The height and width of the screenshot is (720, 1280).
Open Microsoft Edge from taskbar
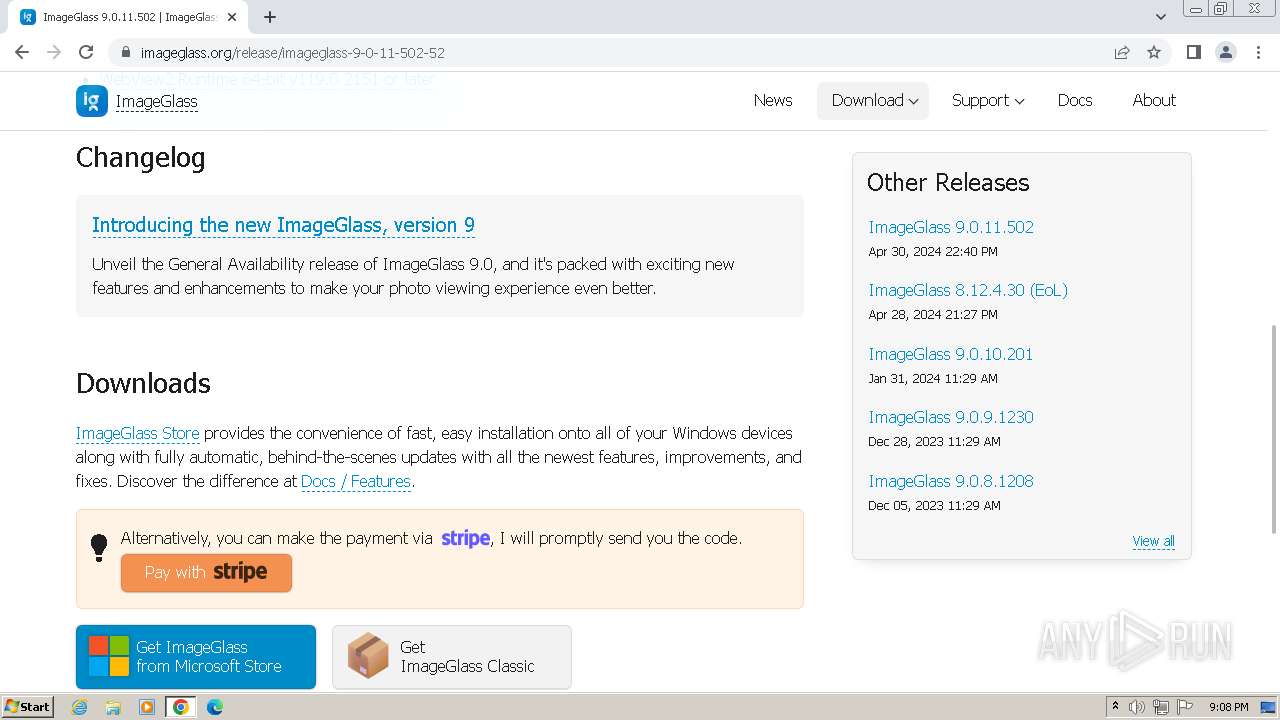[x=215, y=707]
